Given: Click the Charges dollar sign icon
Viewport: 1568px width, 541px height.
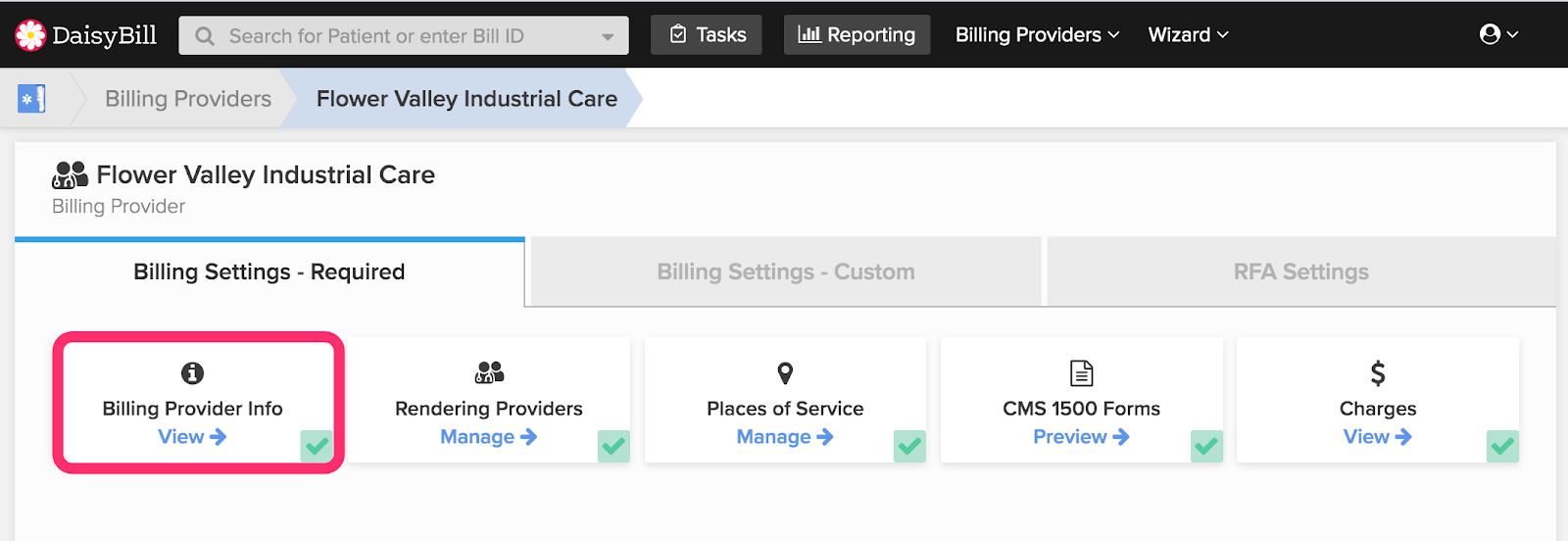Looking at the screenshot, I should [x=1378, y=372].
